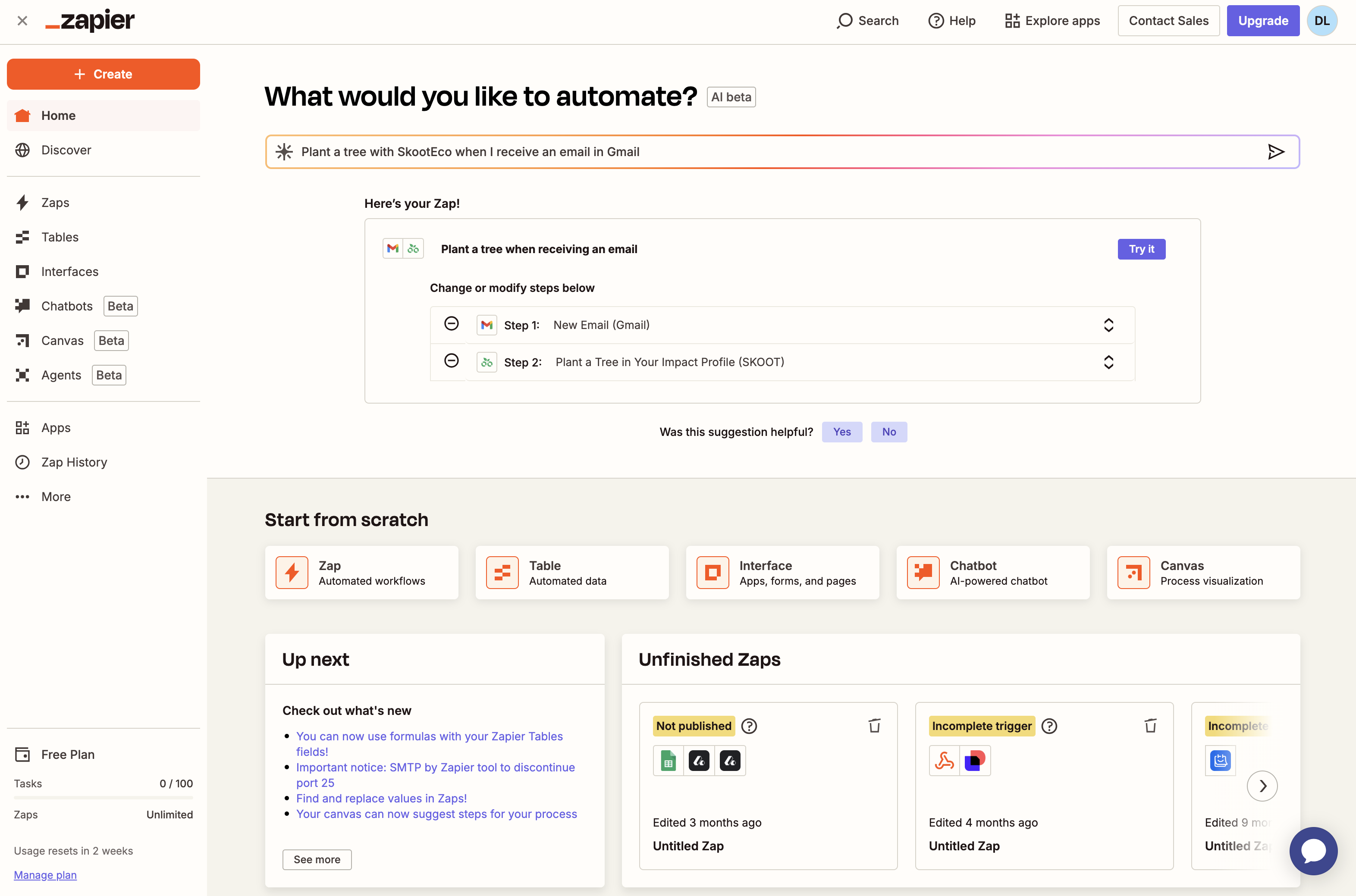This screenshot has height=896, width=1356.
Task: Show next unfinished Zaps with arrow
Action: pyautogui.click(x=1262, y=786)
